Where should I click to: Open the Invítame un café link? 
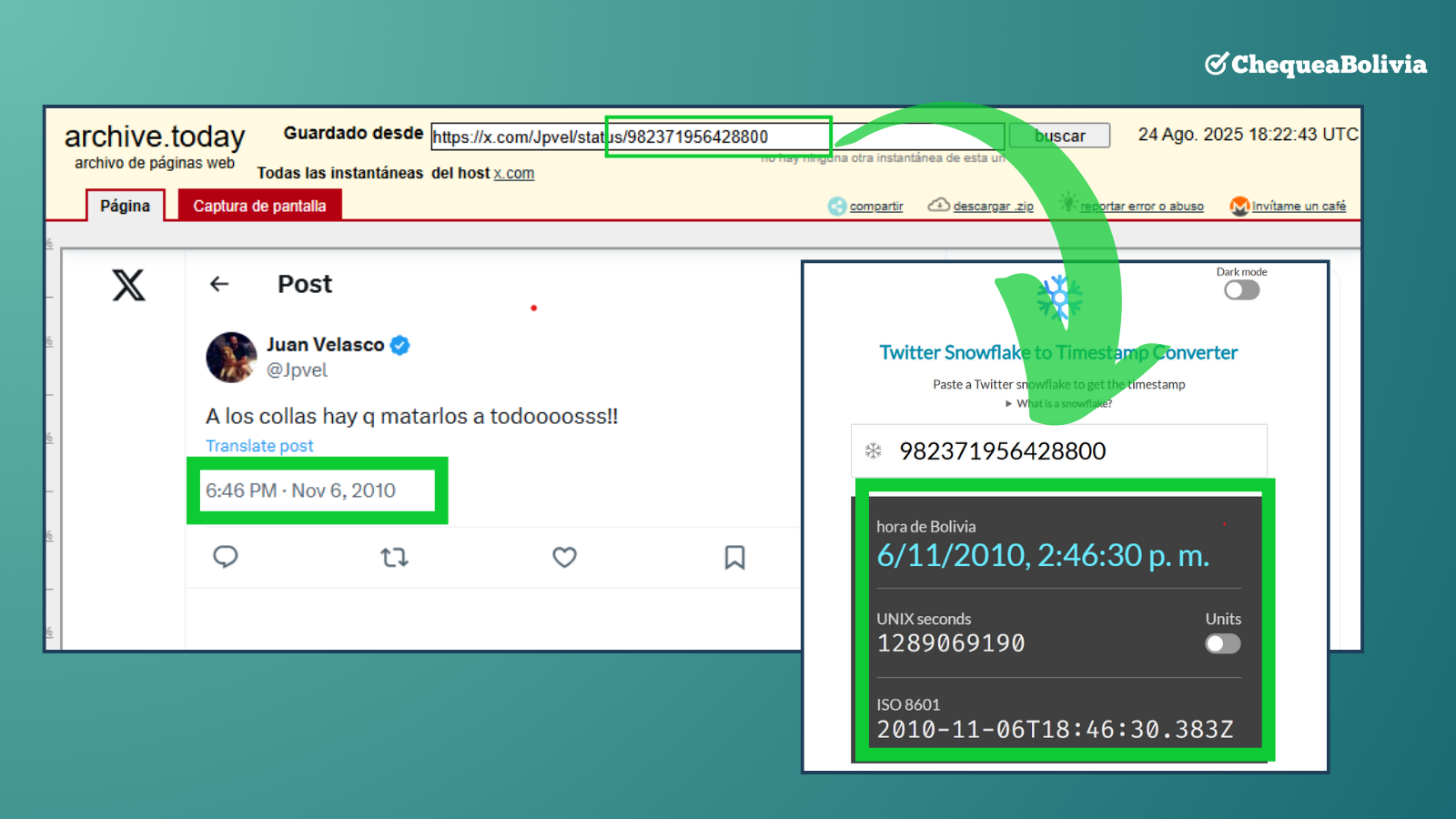[x=1298, y=207]
